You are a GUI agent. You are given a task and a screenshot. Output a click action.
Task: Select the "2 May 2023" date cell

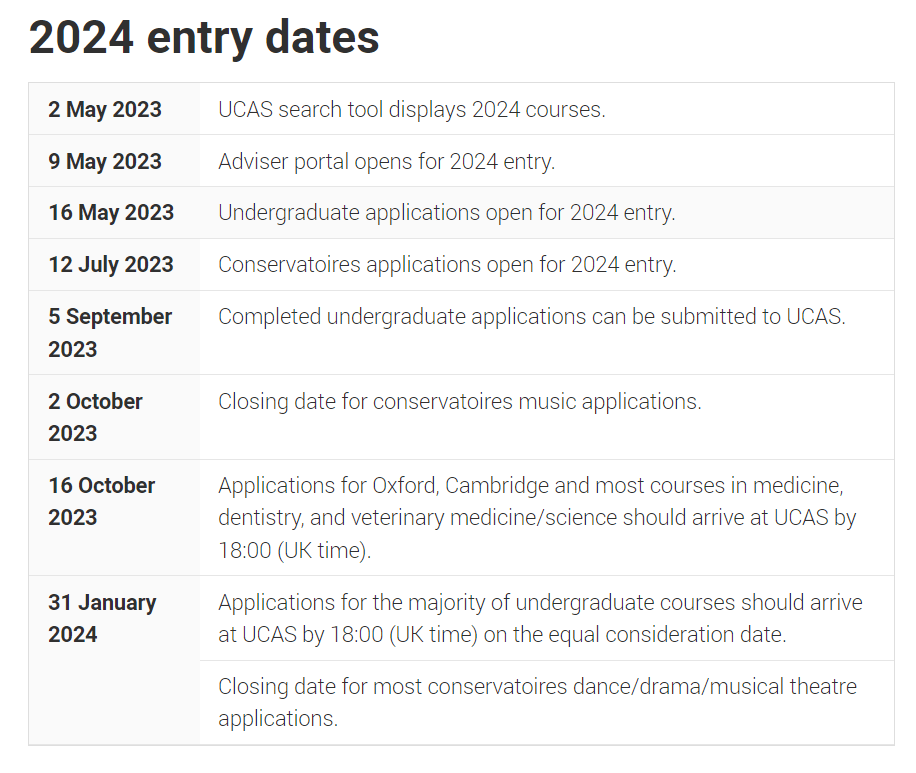(105, 109)
